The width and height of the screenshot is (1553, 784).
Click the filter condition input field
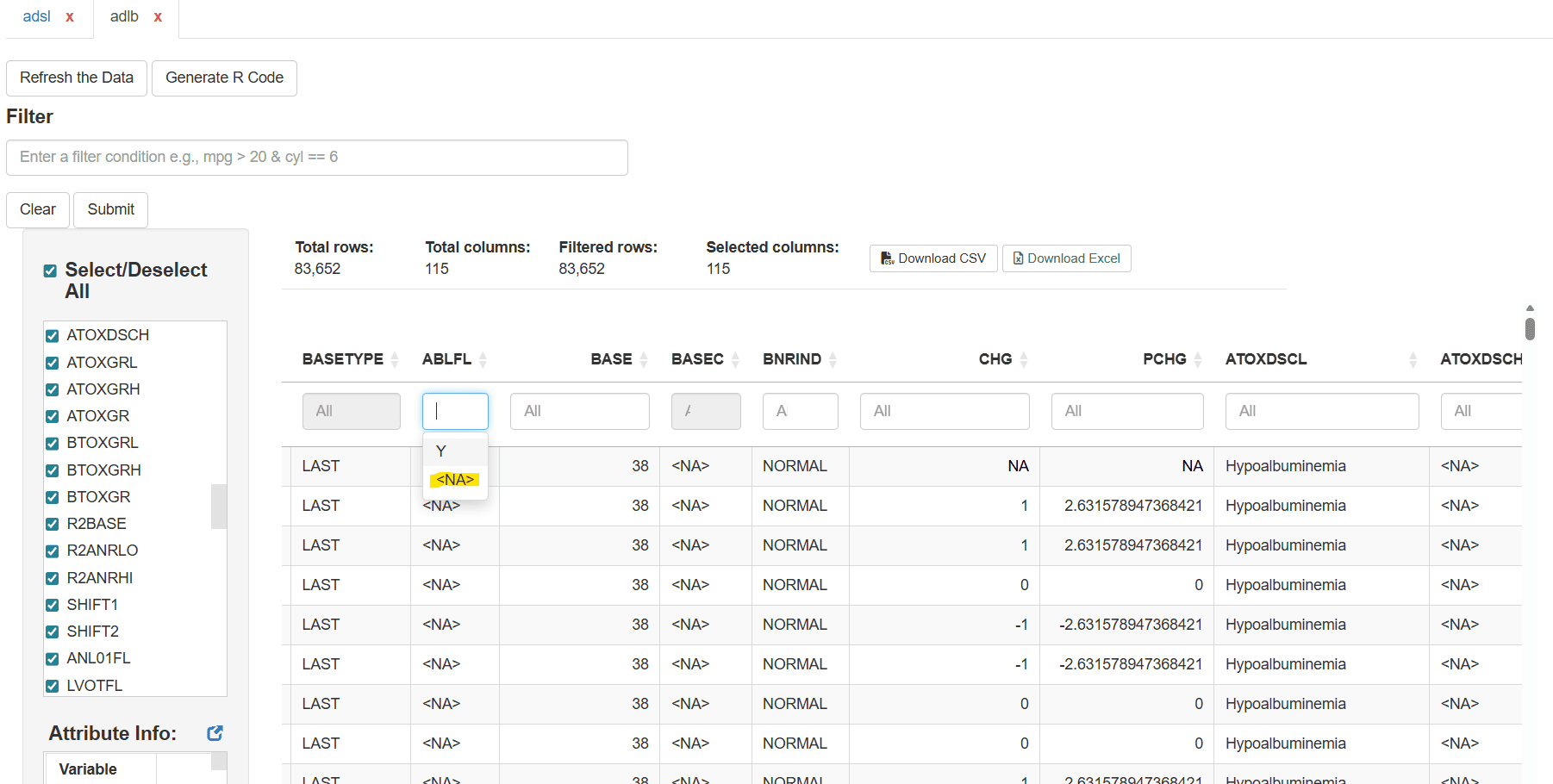pos(316,157)
